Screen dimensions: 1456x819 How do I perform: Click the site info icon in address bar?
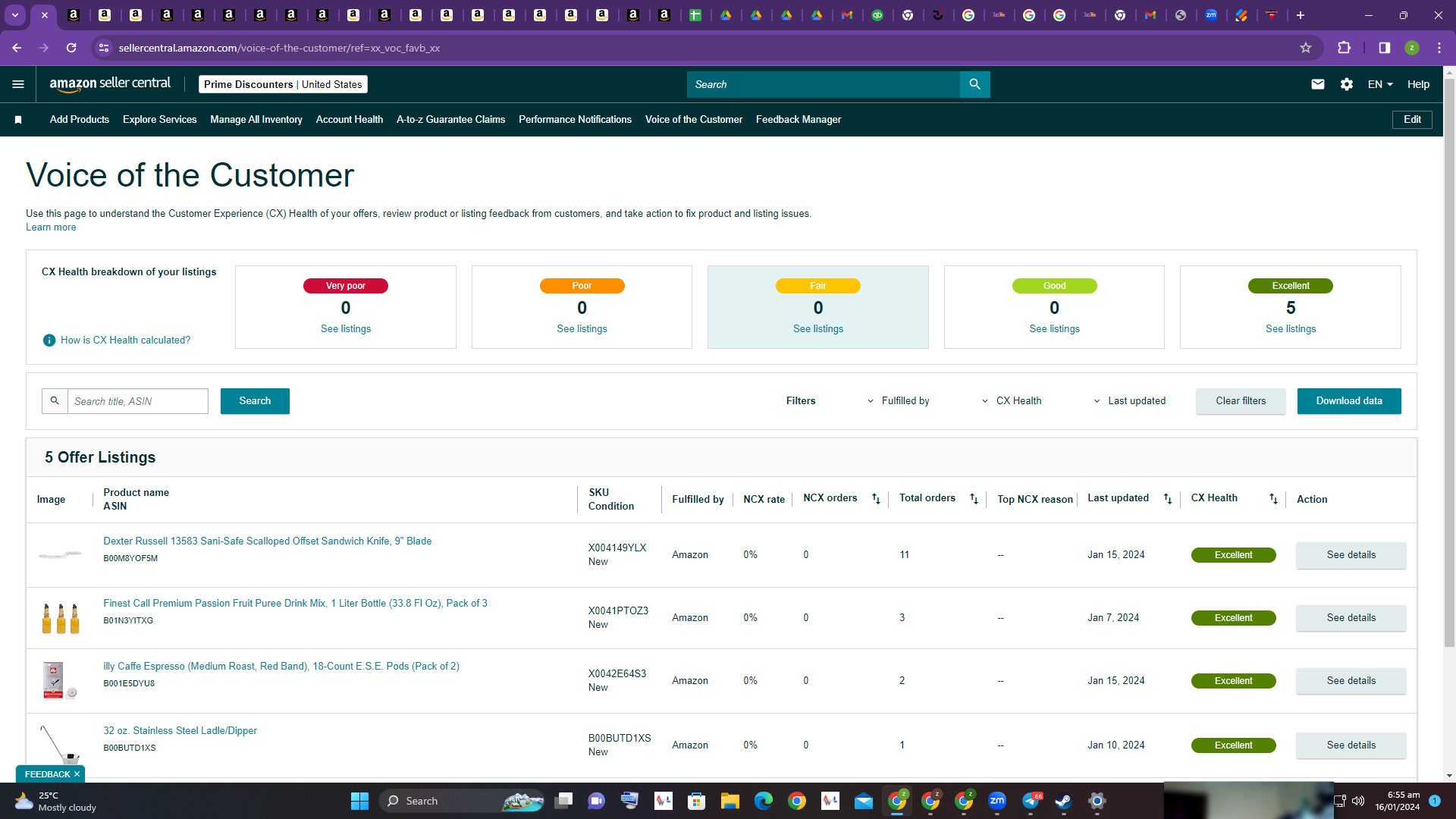104,48
